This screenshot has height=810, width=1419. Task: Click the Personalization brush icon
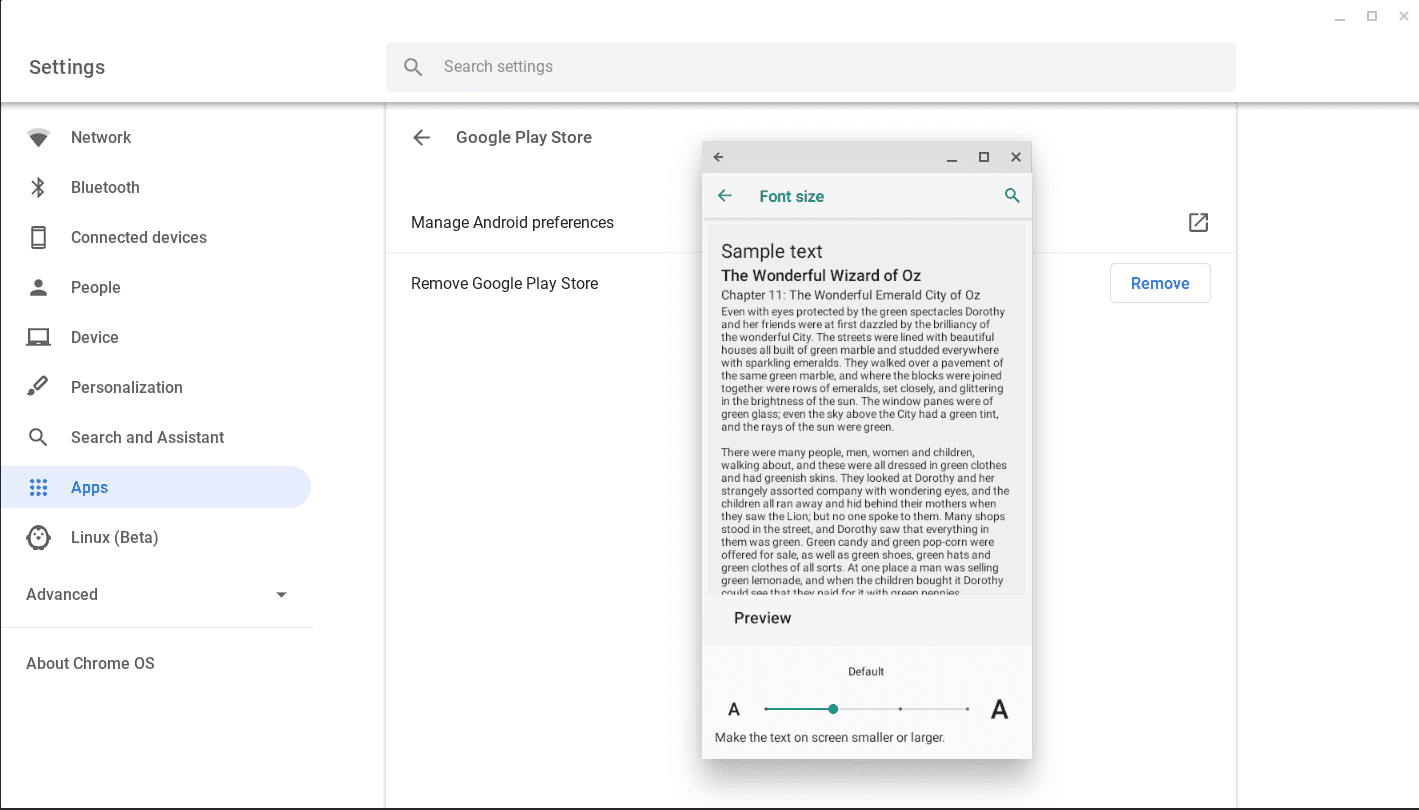(x=38, y=388)
